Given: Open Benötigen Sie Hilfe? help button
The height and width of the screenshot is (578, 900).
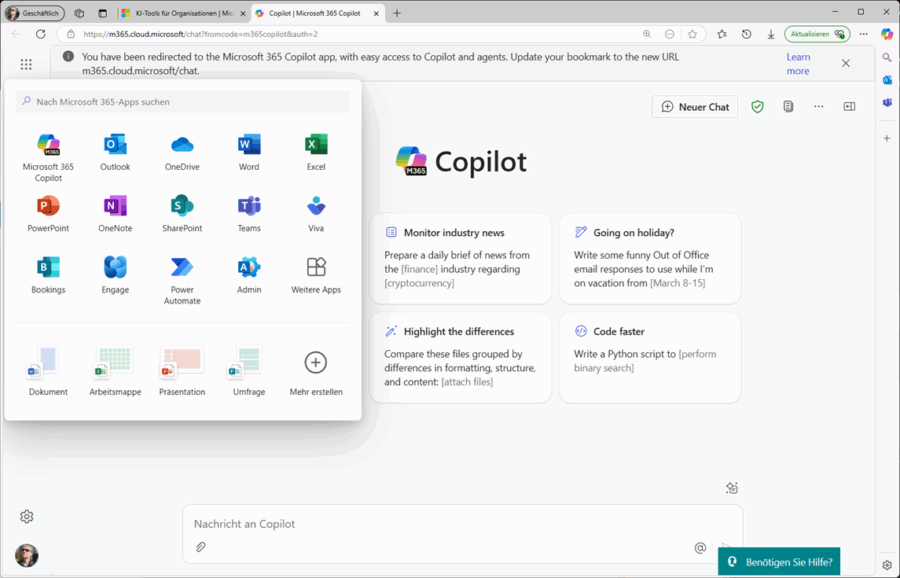Looking at the screenshot, I should 779,562.
